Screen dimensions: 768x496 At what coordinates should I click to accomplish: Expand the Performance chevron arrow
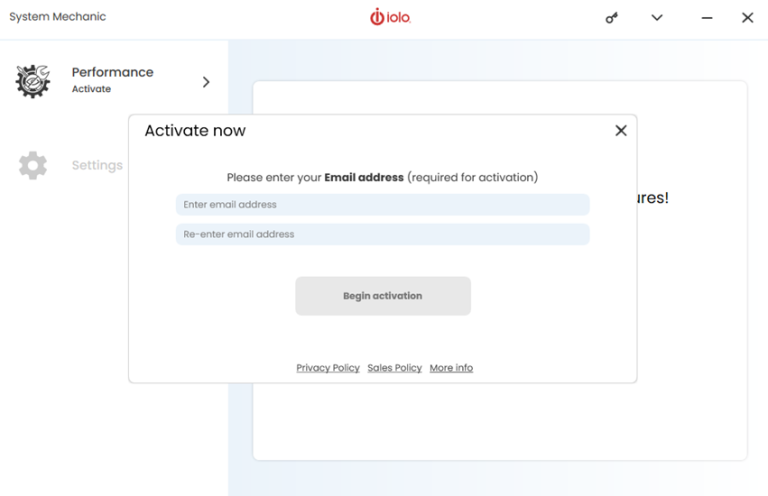click(x=206, y=82)
